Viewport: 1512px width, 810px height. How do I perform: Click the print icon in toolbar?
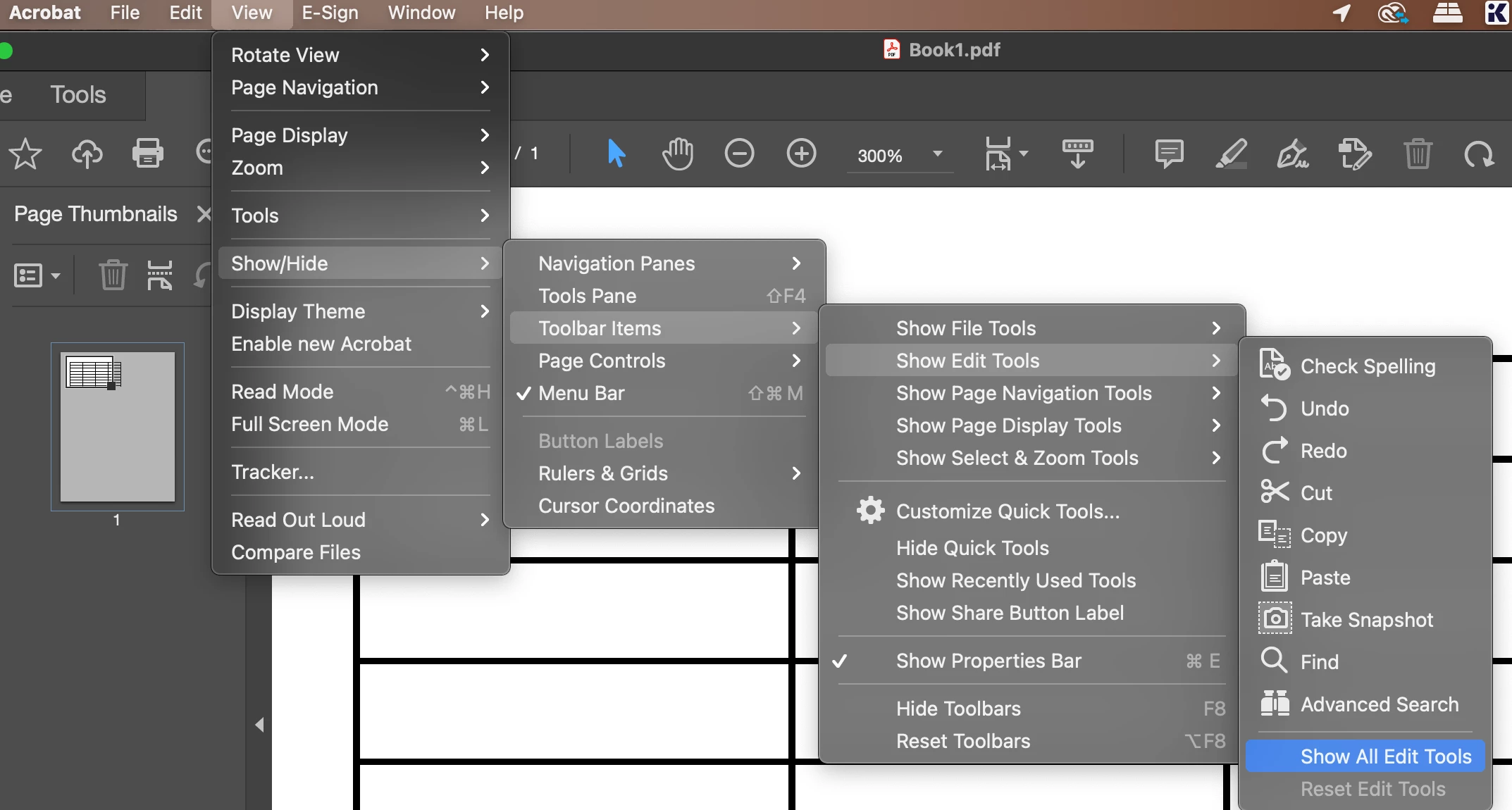[x=148, y=154]
